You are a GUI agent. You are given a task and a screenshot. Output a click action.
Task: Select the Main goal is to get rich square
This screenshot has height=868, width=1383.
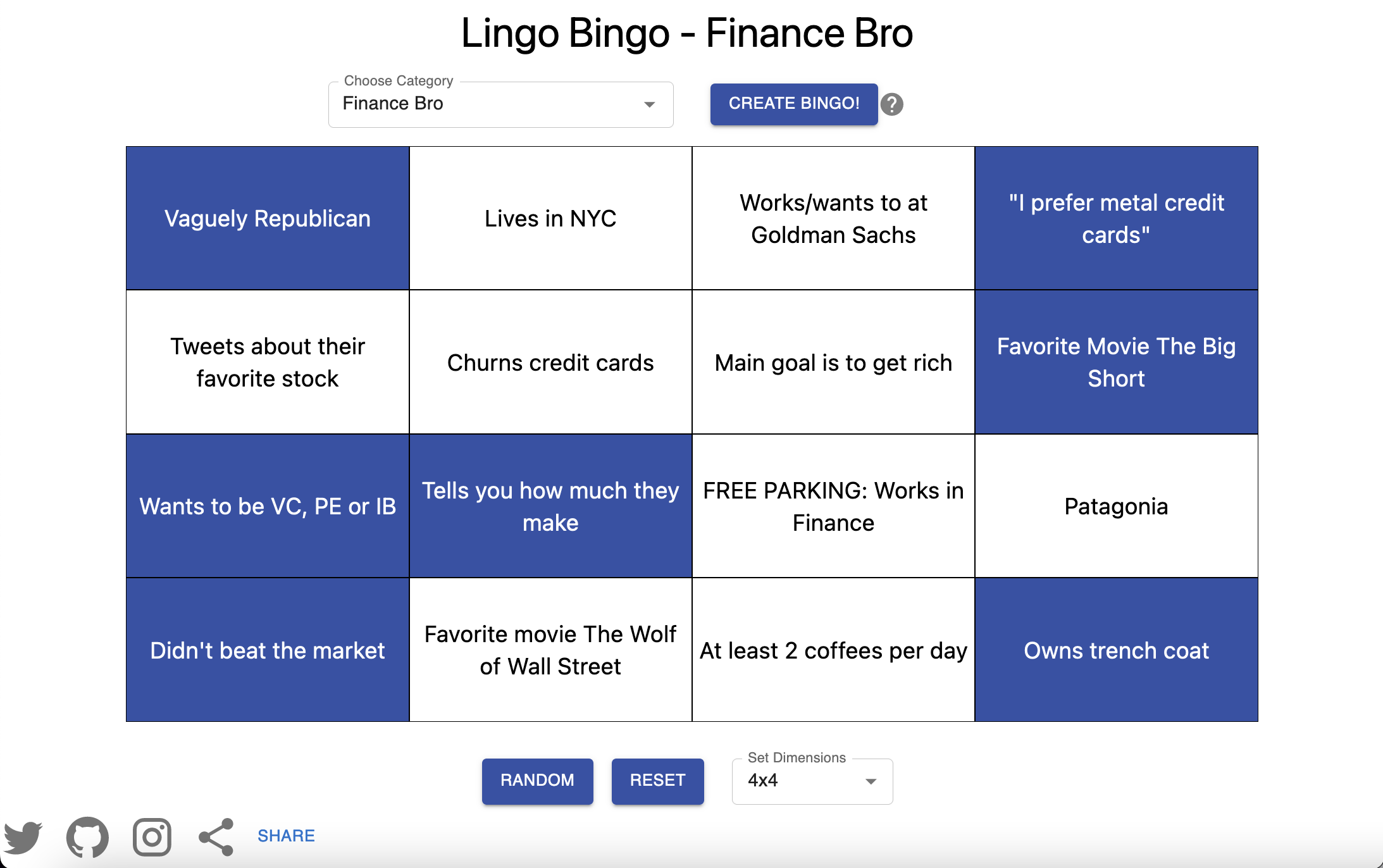pos(833,362)
